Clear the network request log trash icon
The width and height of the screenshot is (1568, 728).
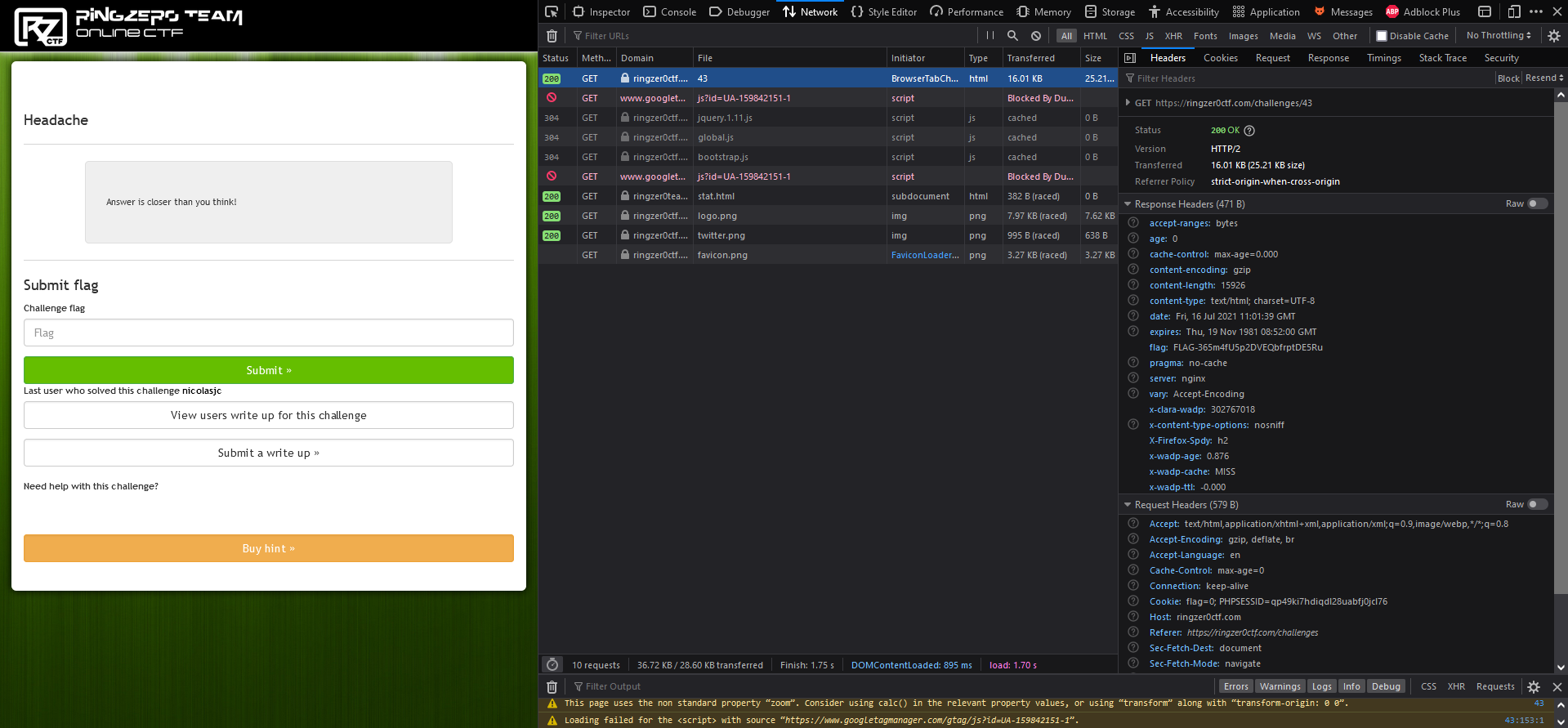click(x=552, y=36)
